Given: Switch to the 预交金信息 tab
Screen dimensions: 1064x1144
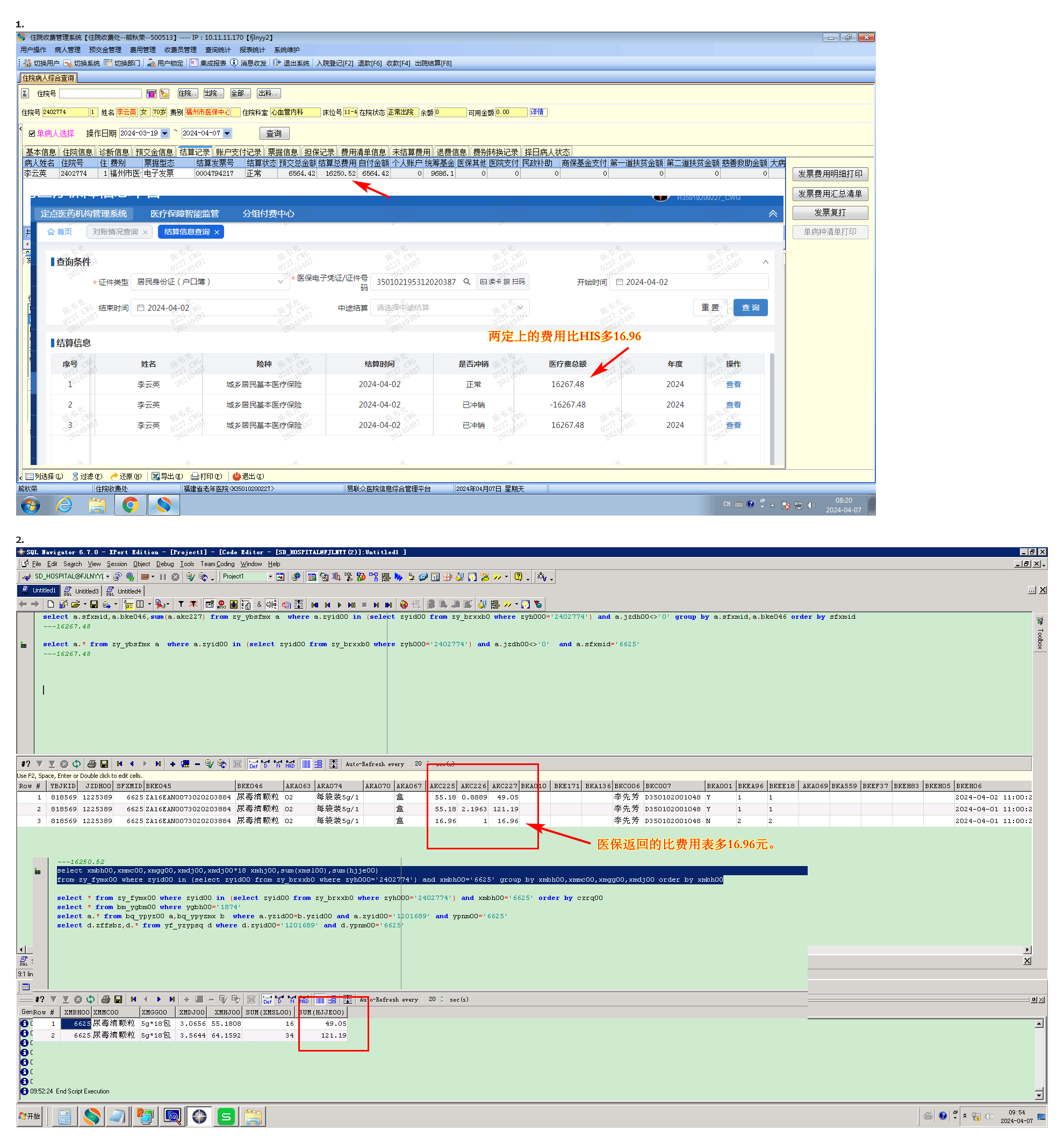Looking at the screenshot, I should coord(154,153).
